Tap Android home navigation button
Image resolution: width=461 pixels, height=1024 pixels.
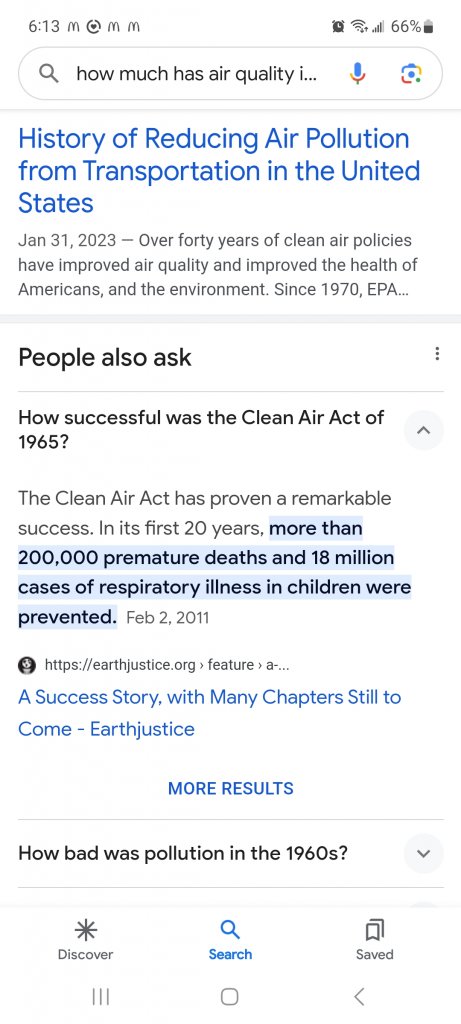pos(229,996)
